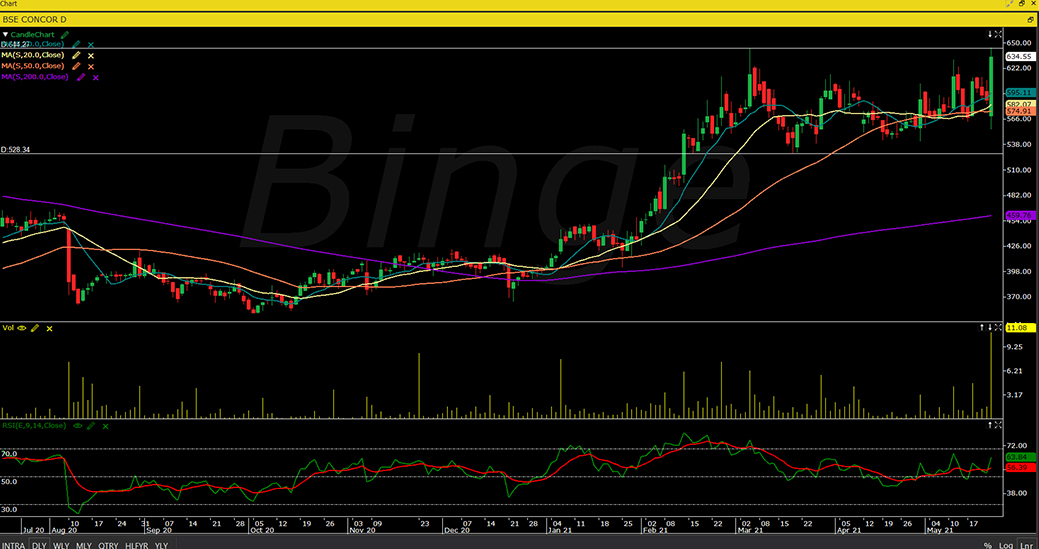Move the RSI pane up with arrow
1039x549 pixels.
point(990,424)
